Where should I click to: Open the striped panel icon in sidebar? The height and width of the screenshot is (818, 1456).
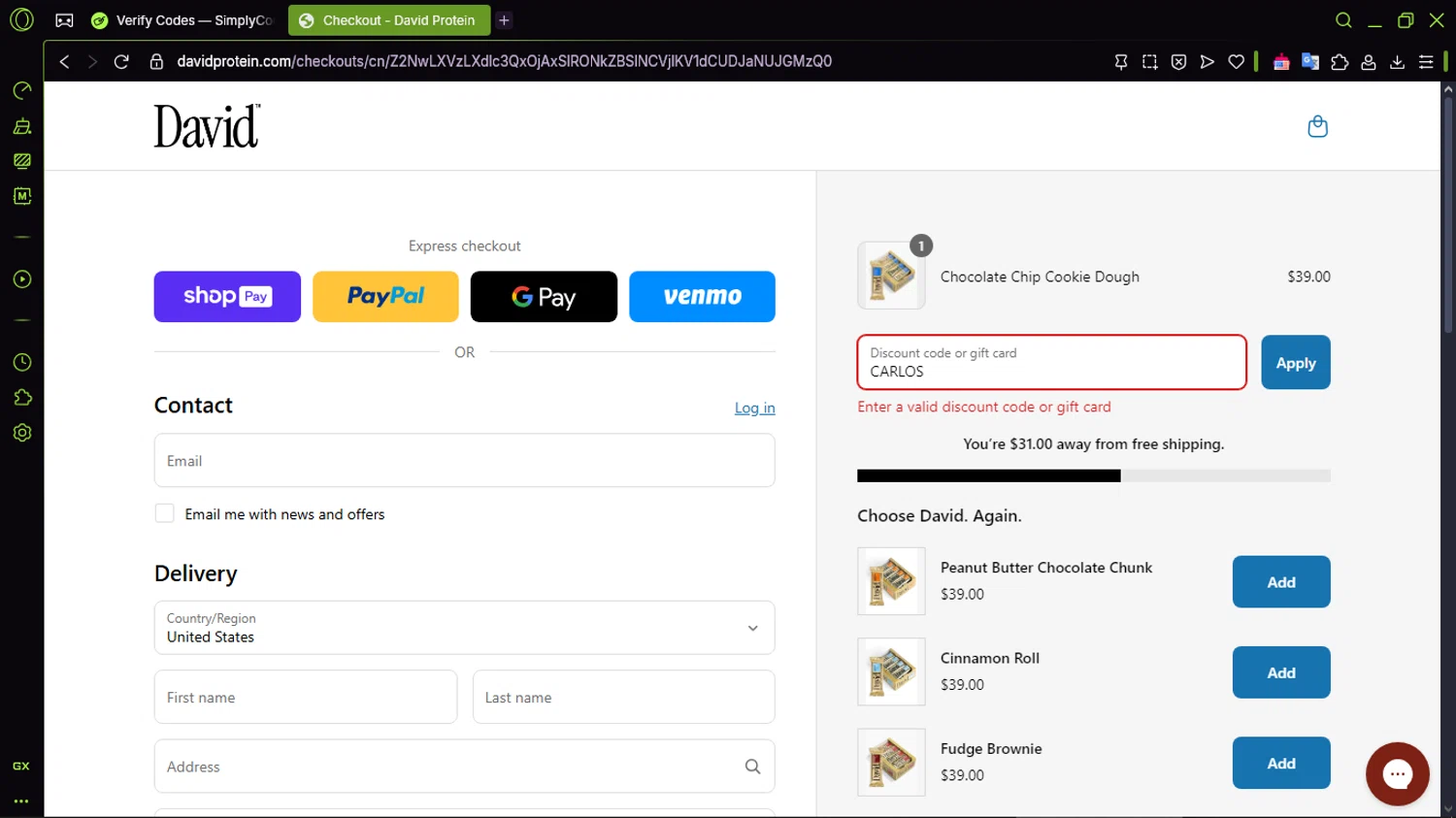point(21,161)
